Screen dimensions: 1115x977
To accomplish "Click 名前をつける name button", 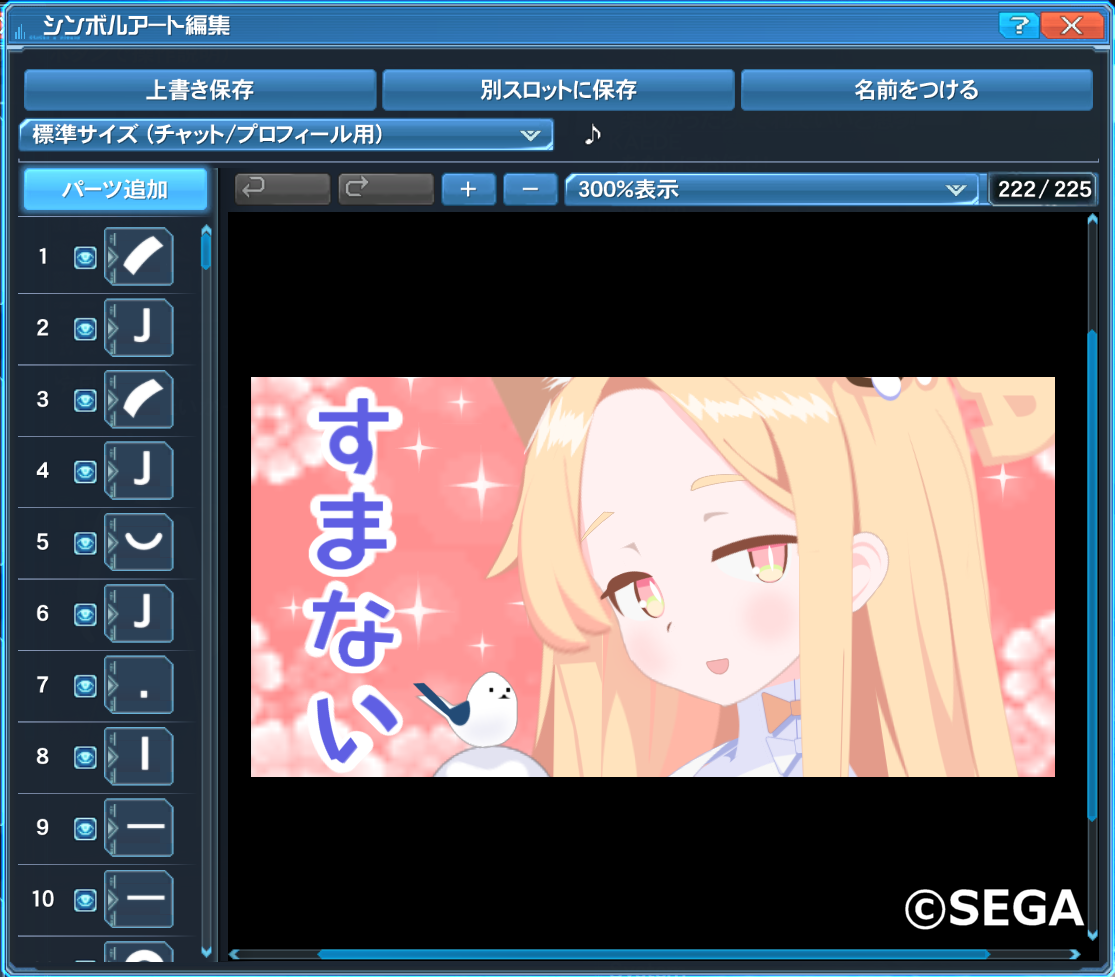I will tap(917, 90).
